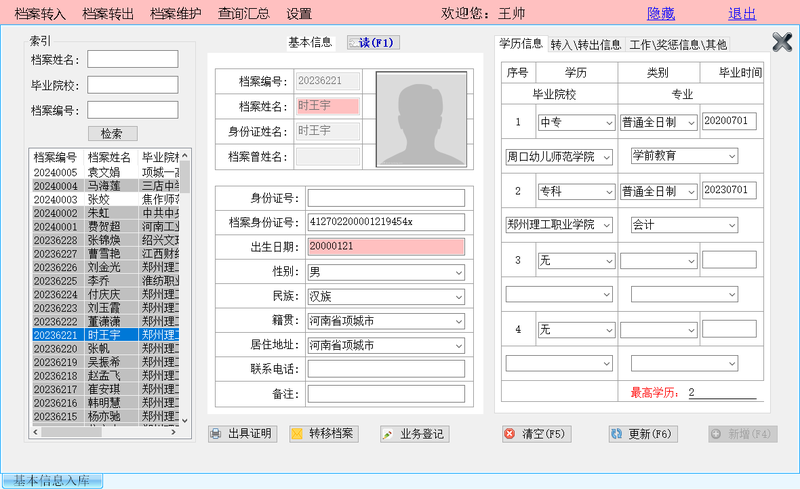Click the 联系电话 phone input field
800x490 pixels.
click(x=386, y=369)
